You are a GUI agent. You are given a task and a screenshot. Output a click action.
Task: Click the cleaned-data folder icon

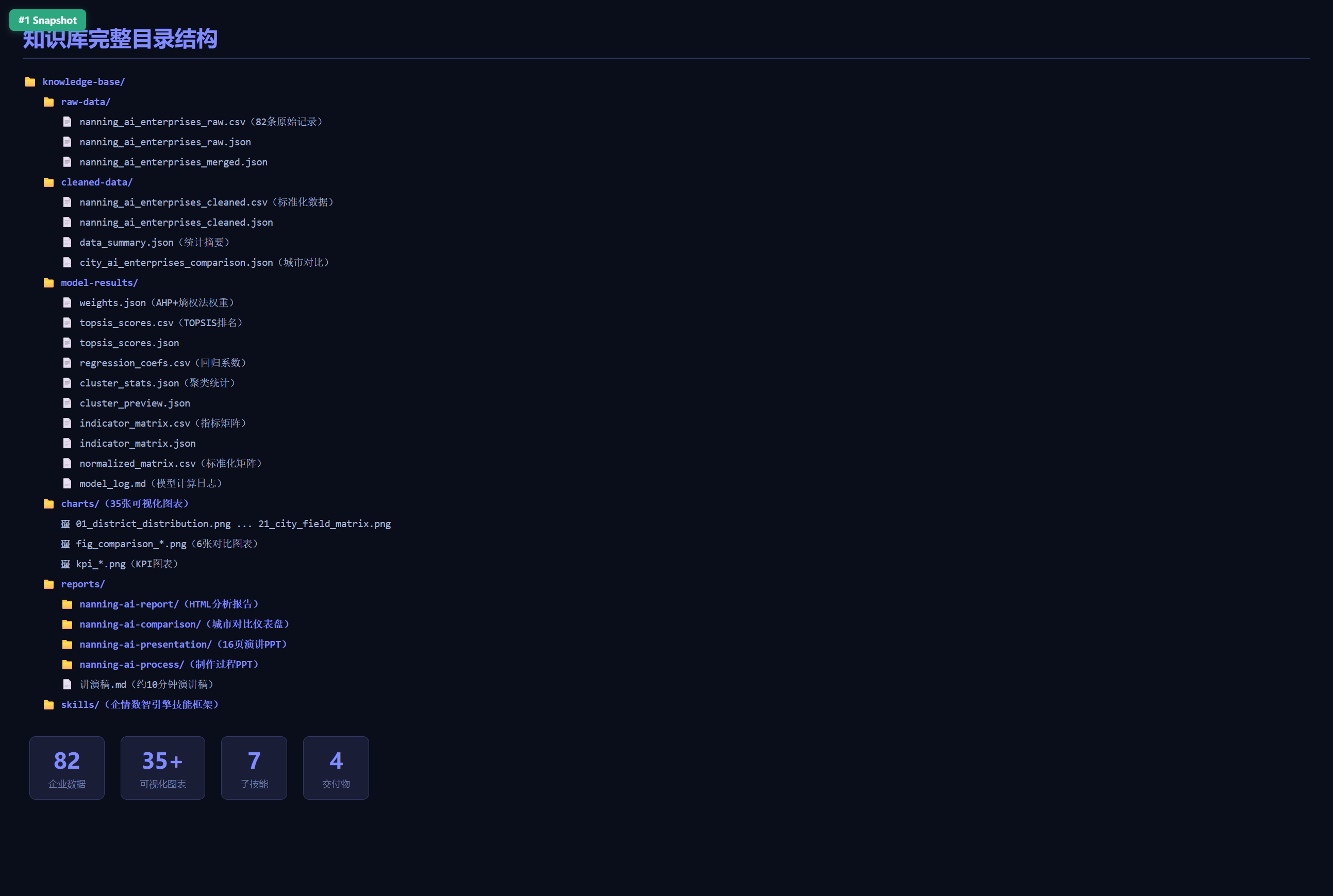(x=48, y=182)
